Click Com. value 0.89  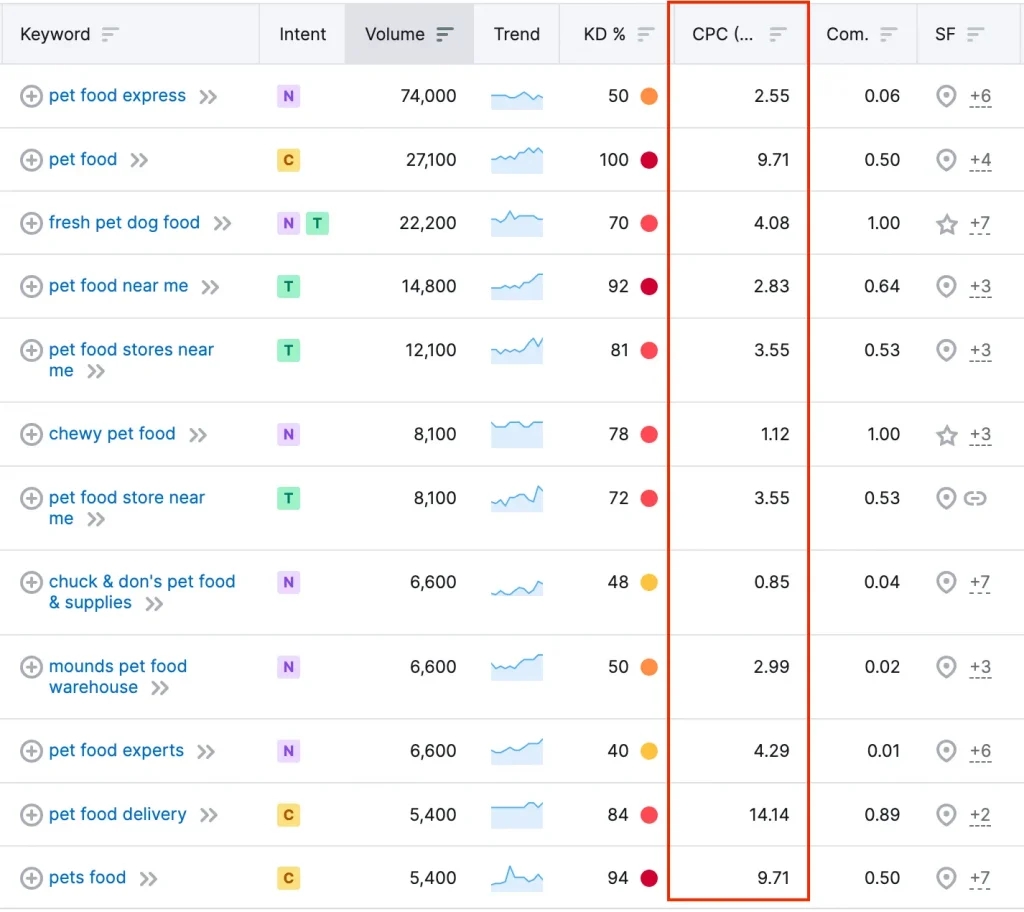[x=882, y=815]
